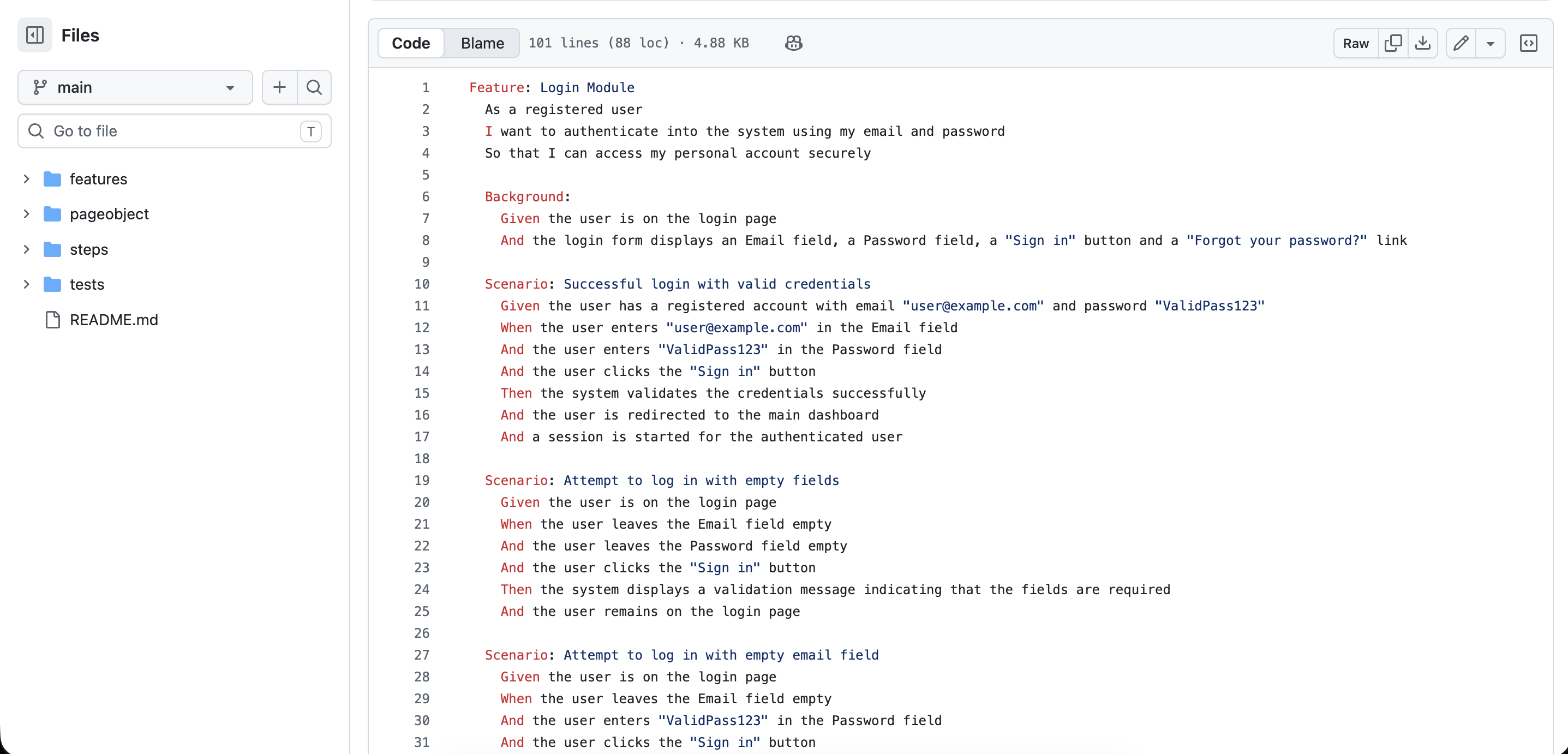This screenshot has height=754, width=1568.
Task: Expand the pageobject folder chevron
Action: click(26, 214)
